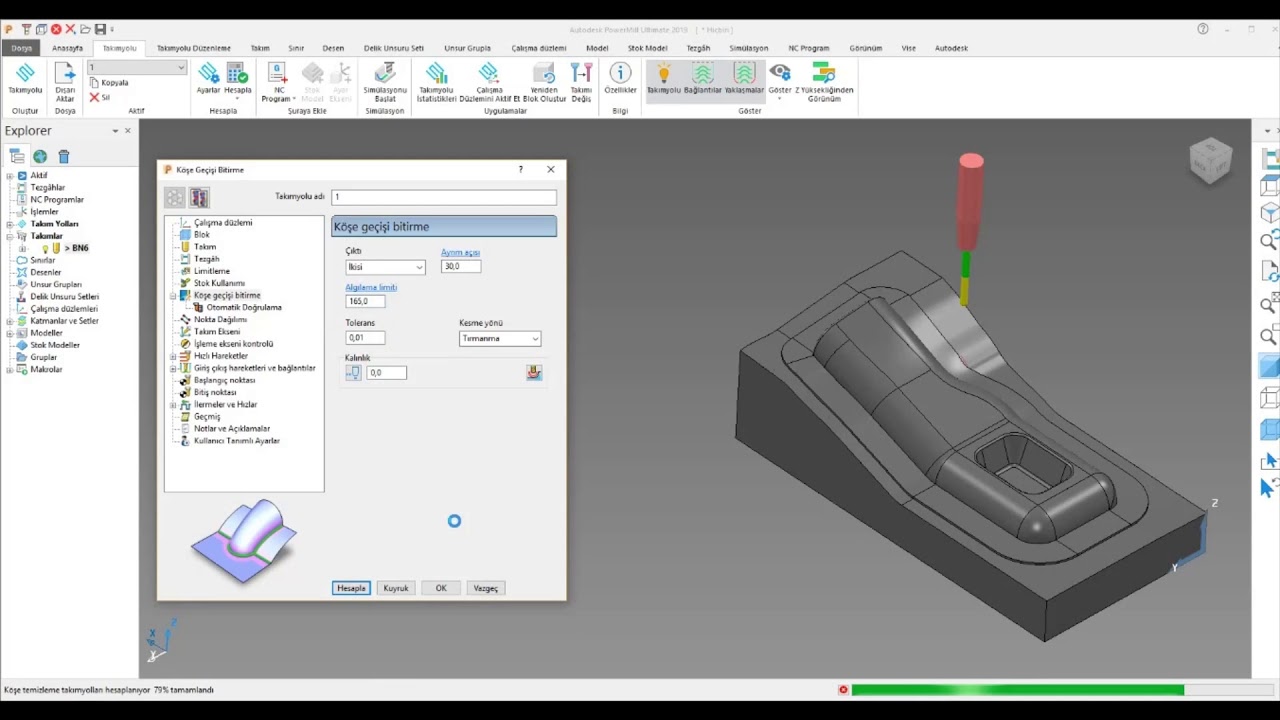The width and height of the screenshot is (1280, 720).
Task: Expand the Takım Yolları node in Explorer
Action: click(10, 224)
